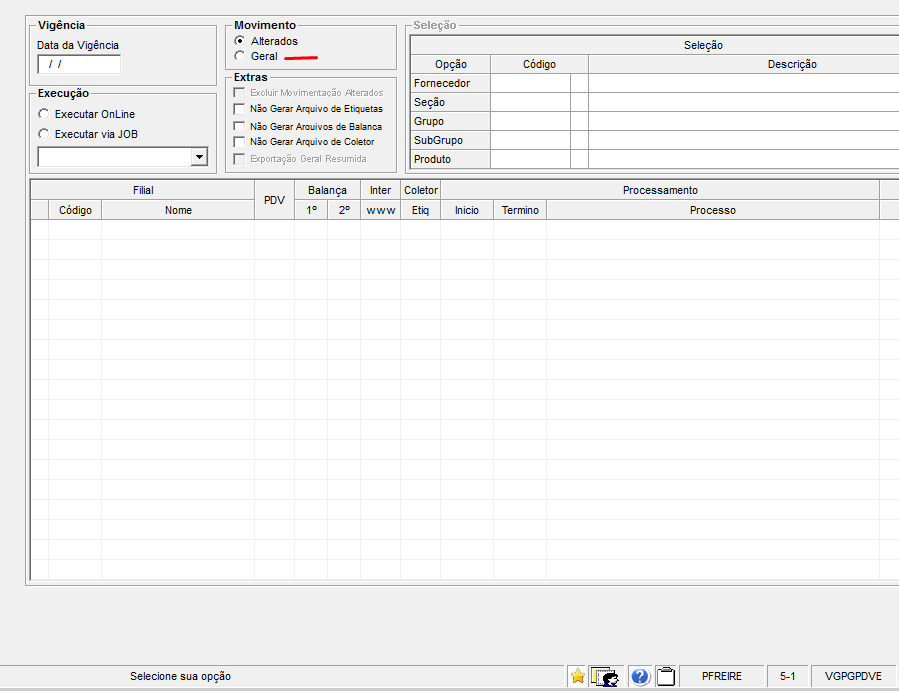Image resolution: width=899 pixels, height=691 pixels.
Task: Click the Opção column header
Action: coord(451,64)
